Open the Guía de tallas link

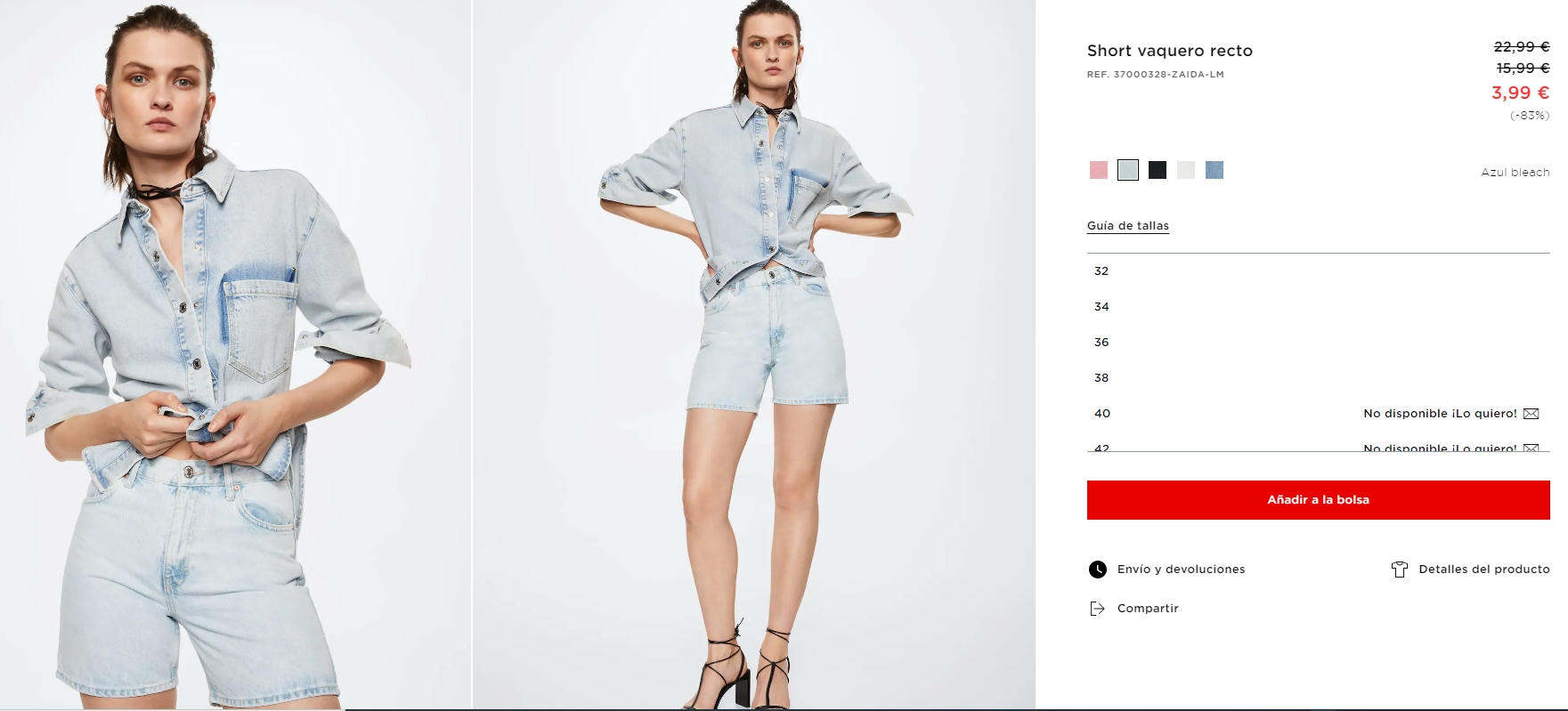[1128, 226]
